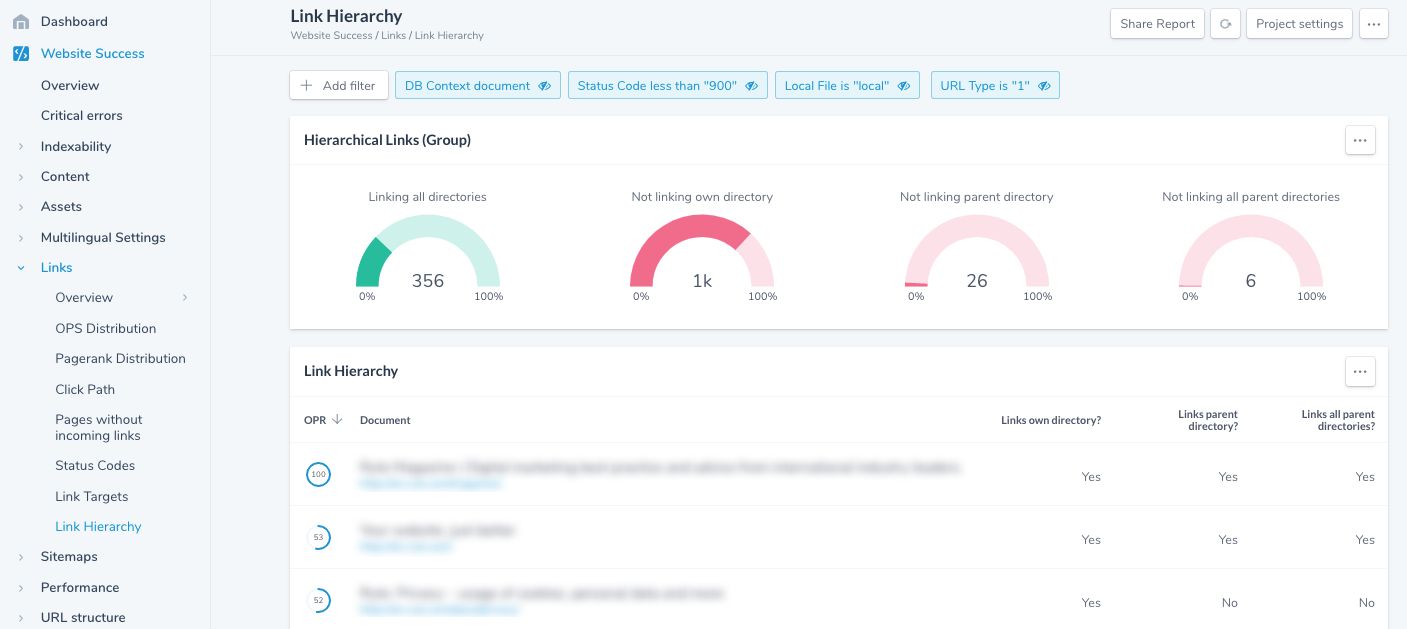
Task: Open the Status Codes sidebar item
Action: 93,465
